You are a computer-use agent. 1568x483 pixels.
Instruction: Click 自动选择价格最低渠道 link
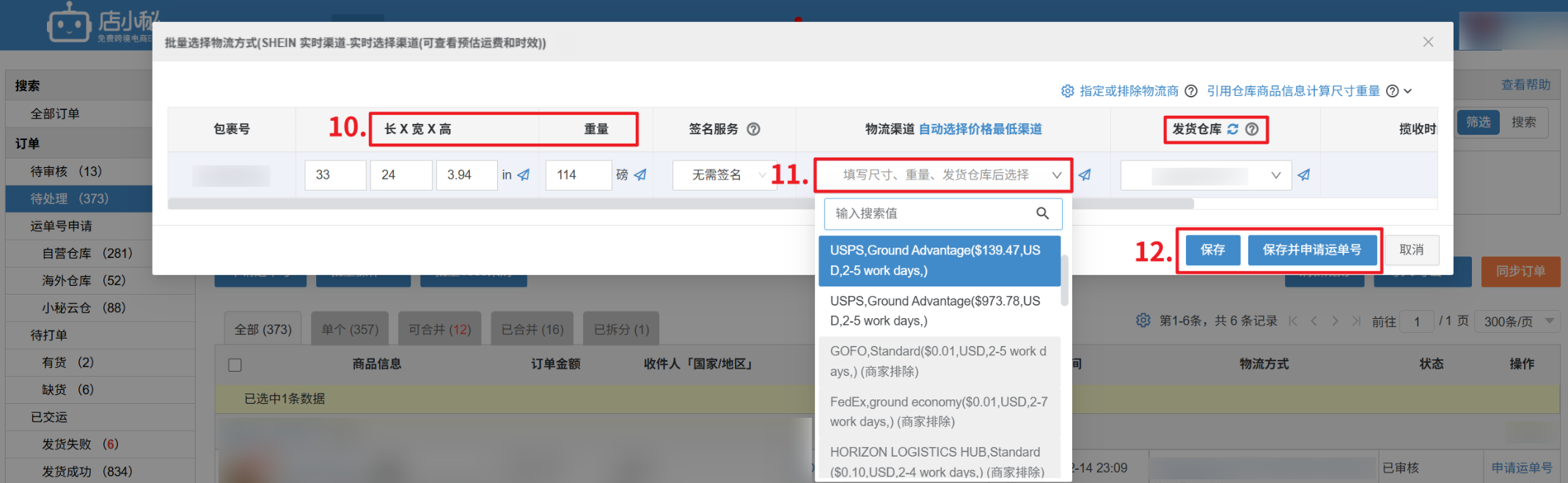980,129
